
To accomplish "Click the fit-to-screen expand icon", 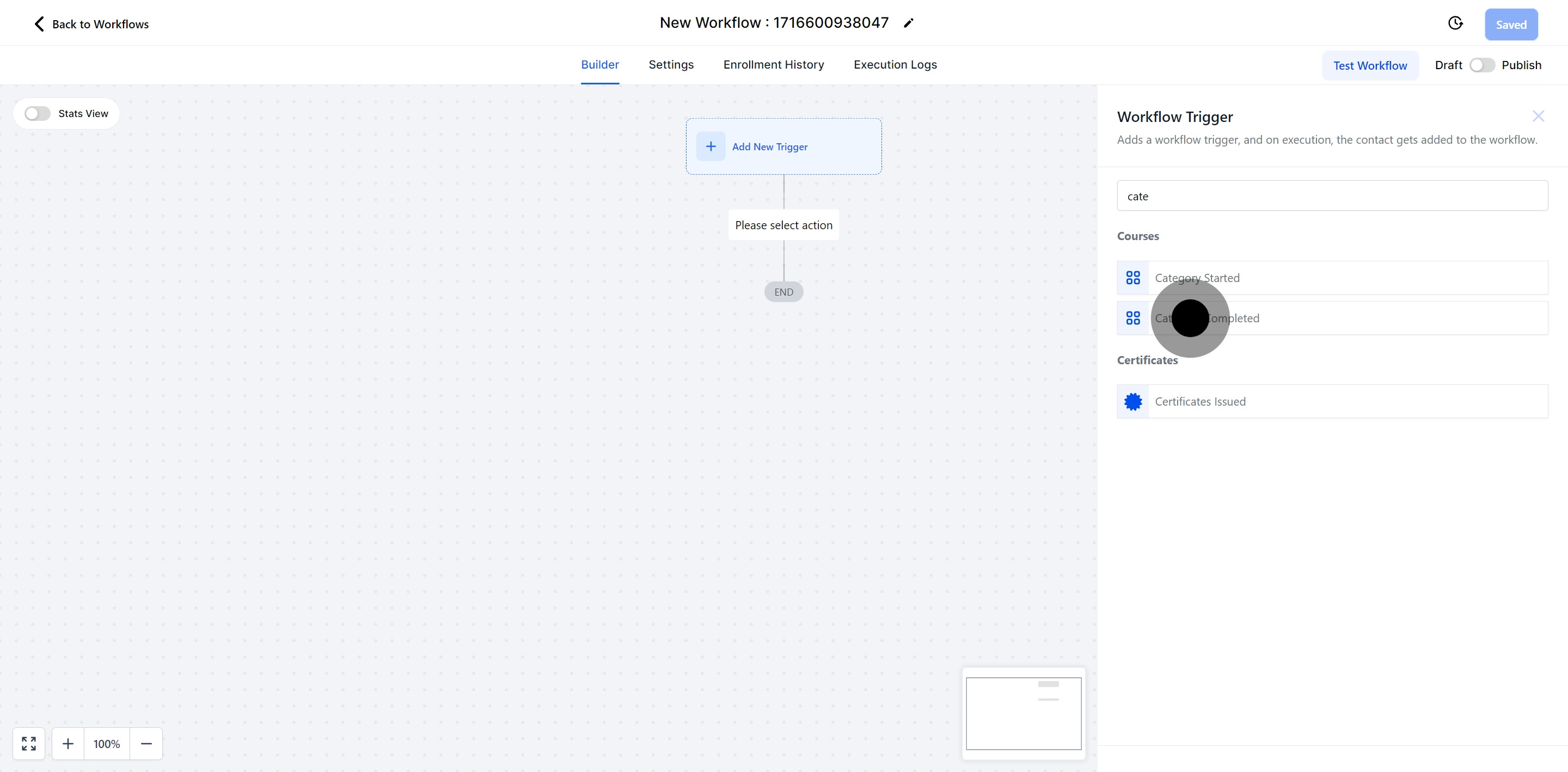I will [29, 743].
